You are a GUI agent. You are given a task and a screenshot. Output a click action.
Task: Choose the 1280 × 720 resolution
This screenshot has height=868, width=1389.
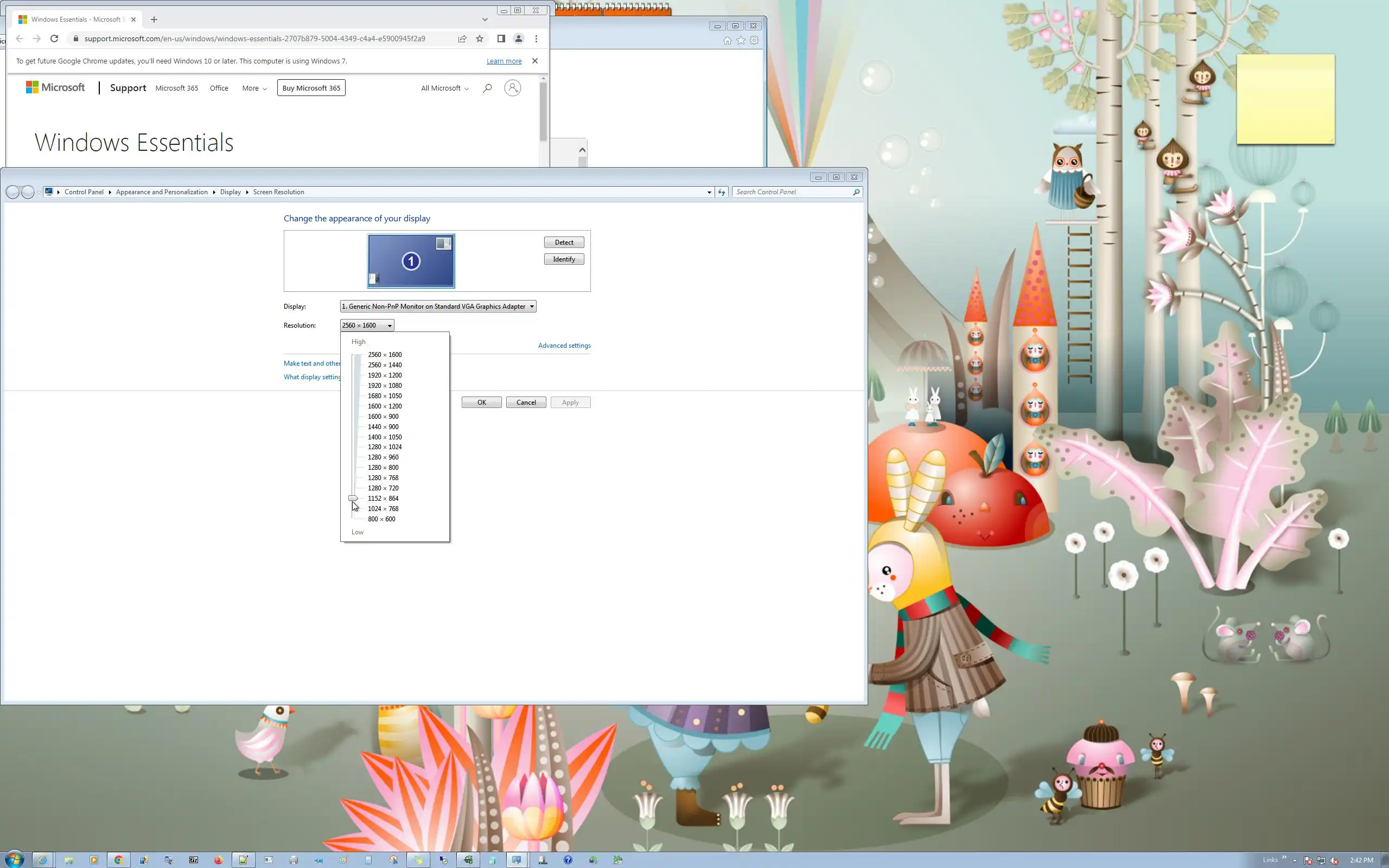383,488
